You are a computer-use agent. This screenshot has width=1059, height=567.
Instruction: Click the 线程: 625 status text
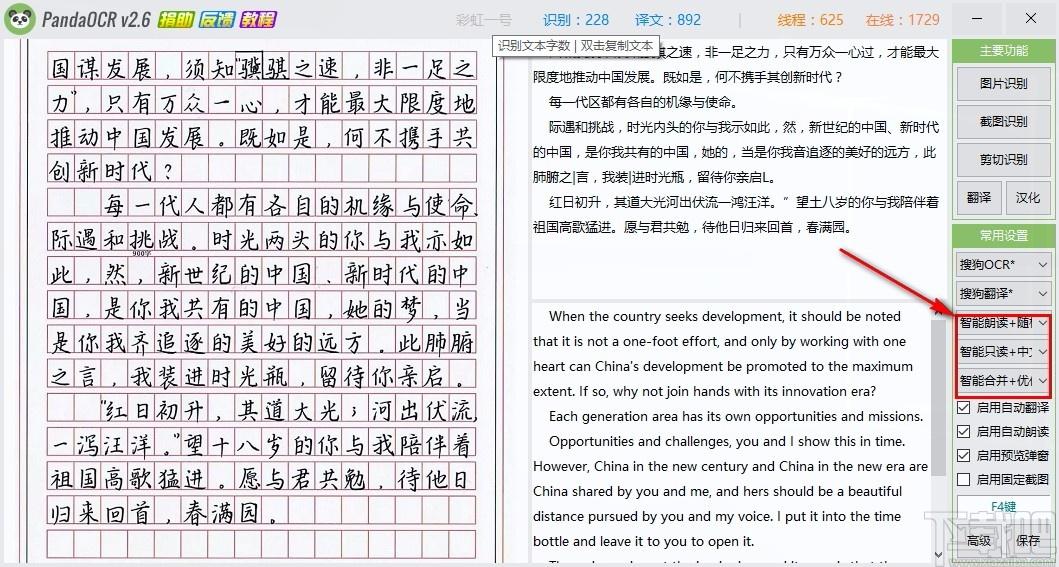[810, 20]
